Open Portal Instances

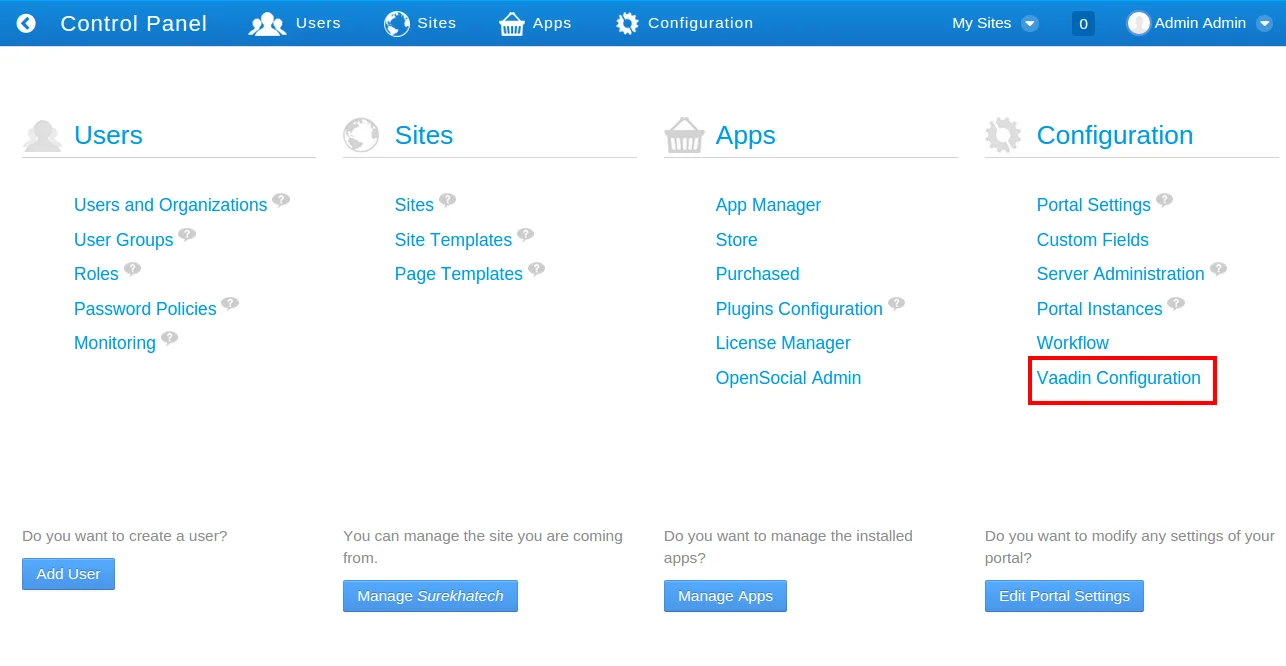tap(1099, 309)
